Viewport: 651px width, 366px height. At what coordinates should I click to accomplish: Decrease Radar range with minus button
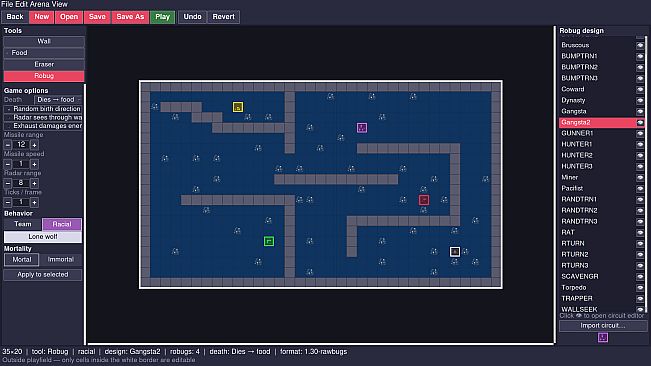pyautogui.click(x=7, y=183)
